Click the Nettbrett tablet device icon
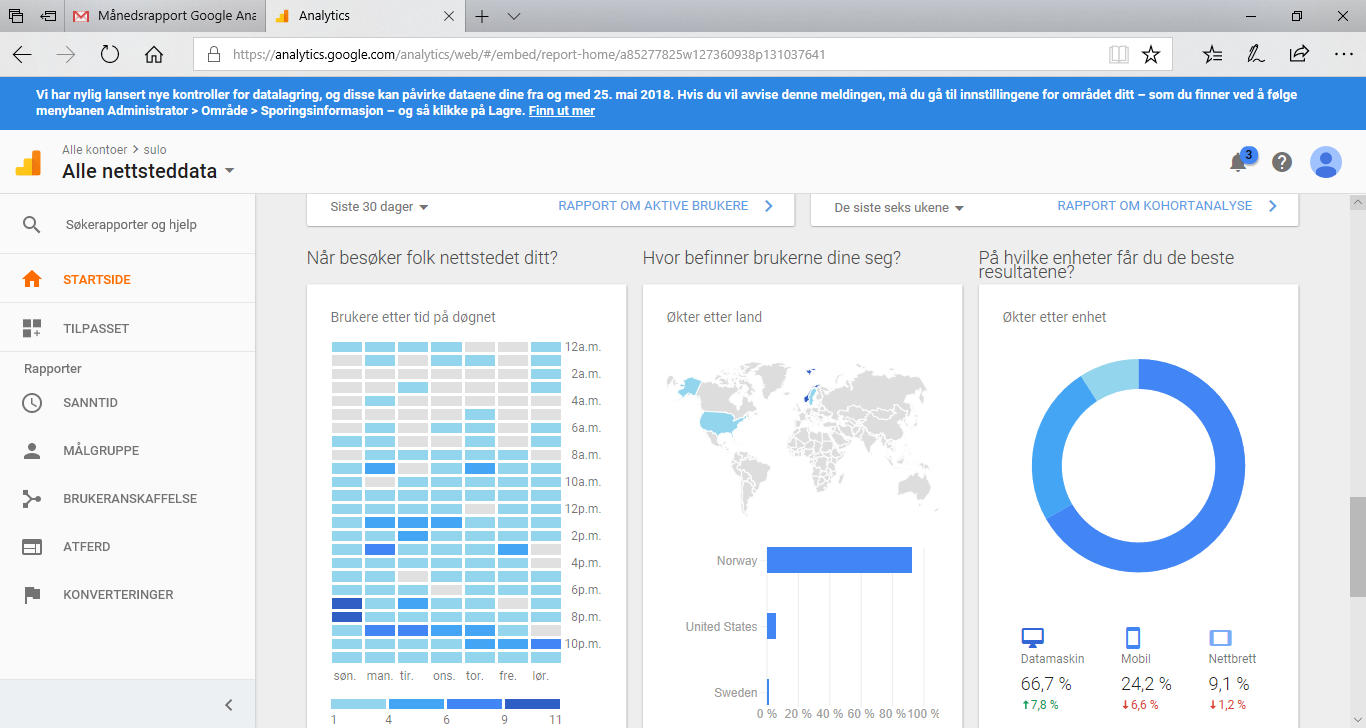This screenshot has height=728, width=1366. (1220, 638)
